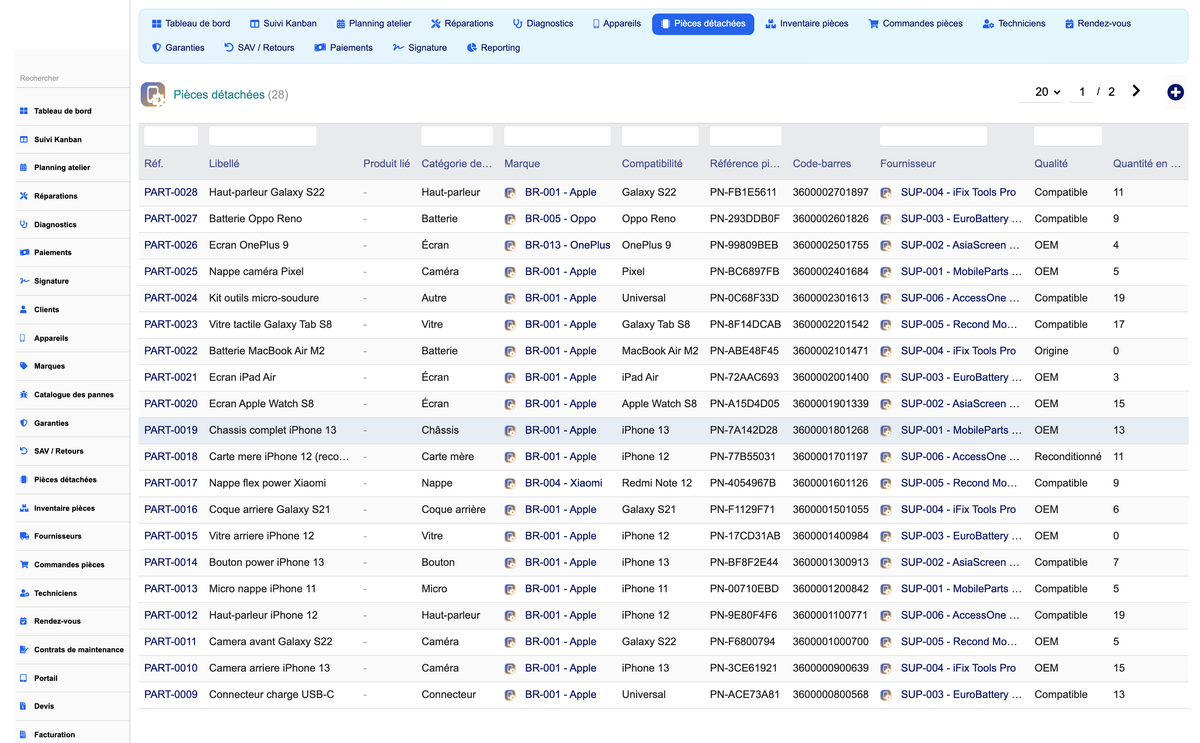This screenshot has width=1200, height=743.
Task: Click reference PN-ACE73A81
Action: (744, 694)
